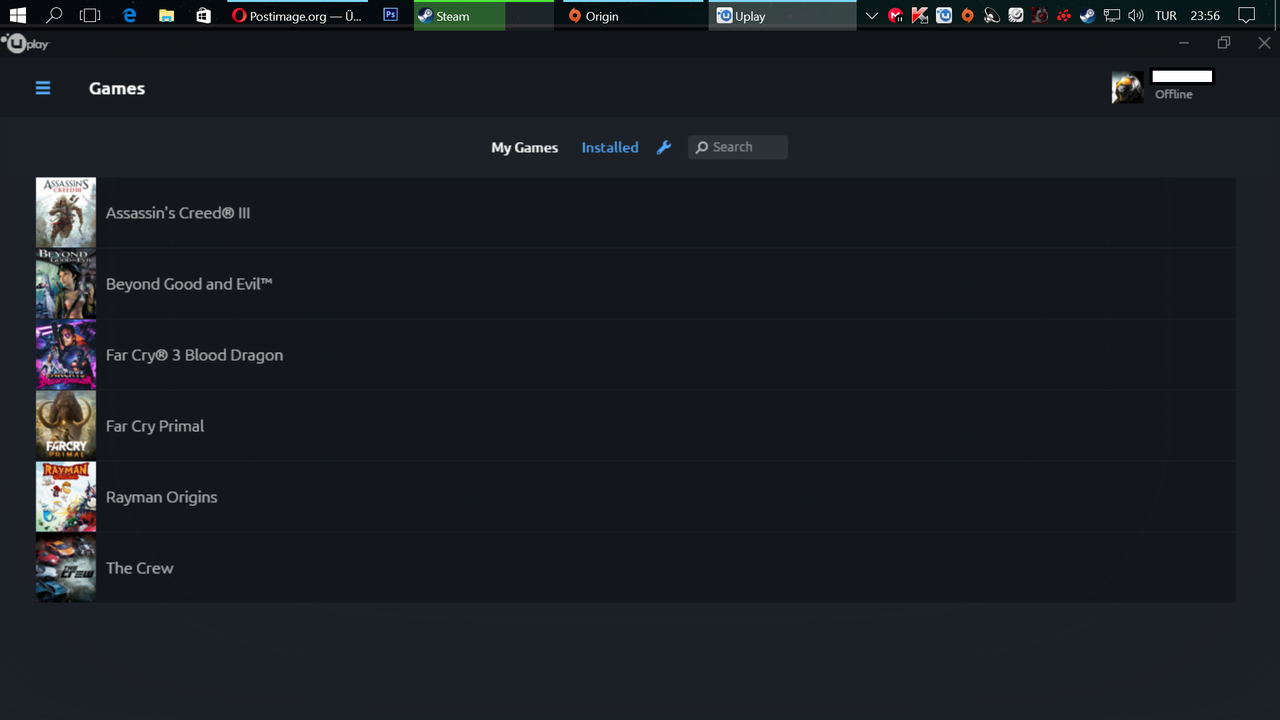Click the Origin tray icon
This screenshot has height=720, width=1280.
coord(967,16)
